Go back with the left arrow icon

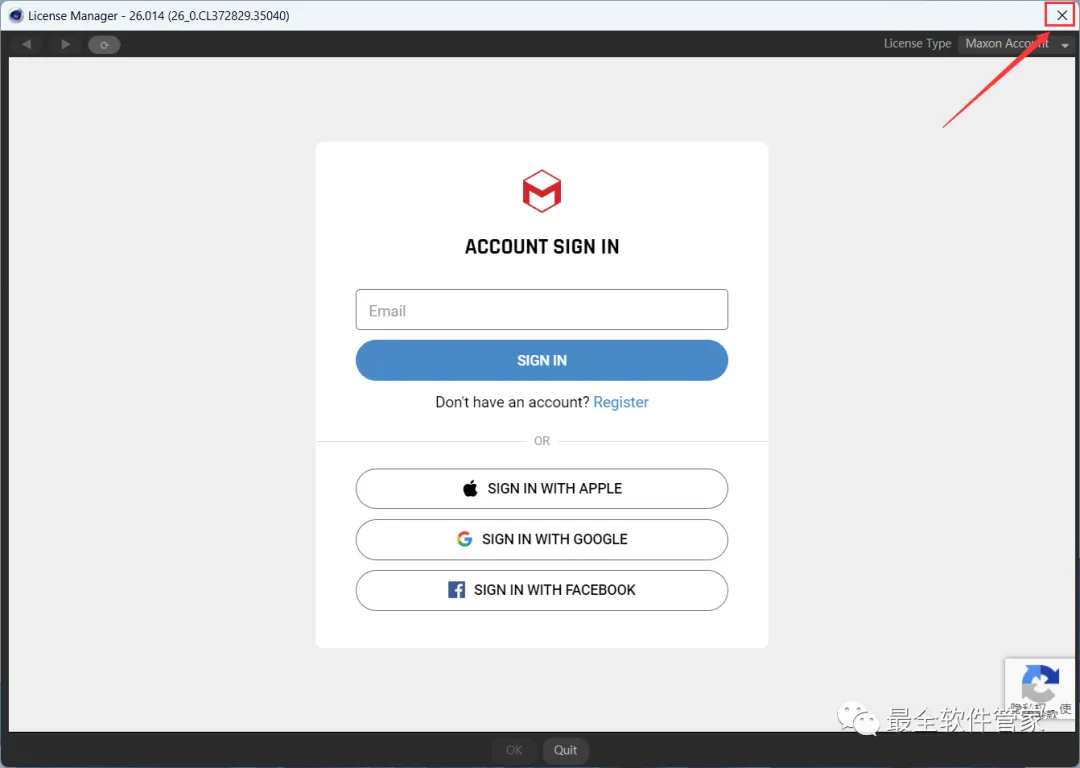pyautogui.click(x=26, y=44)
